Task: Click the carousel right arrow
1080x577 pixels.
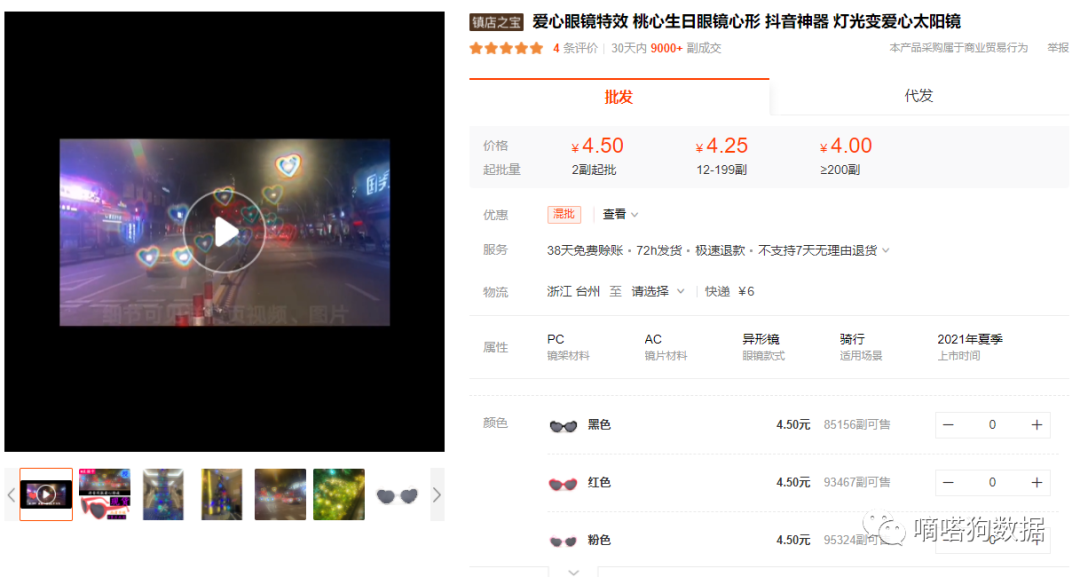Action: pyautogui.click(x=437, y=494)
